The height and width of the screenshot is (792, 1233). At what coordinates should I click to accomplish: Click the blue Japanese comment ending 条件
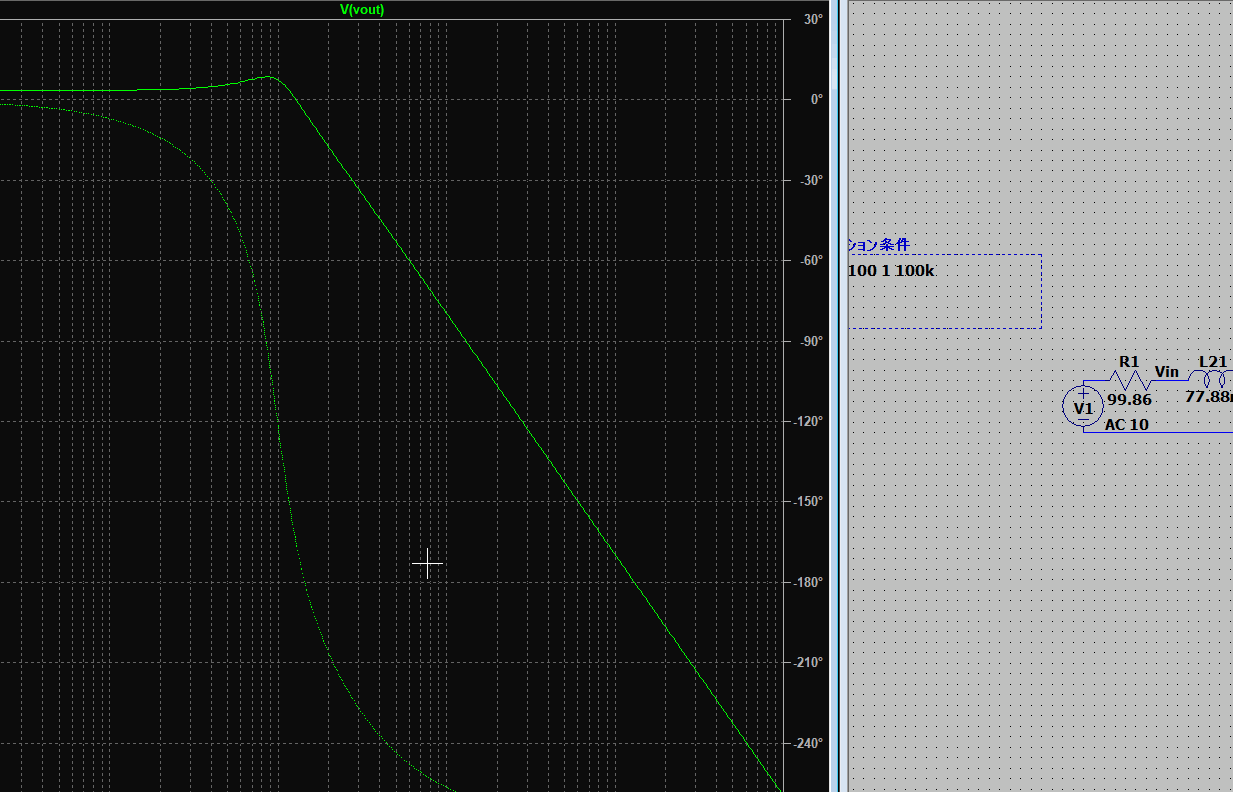tap(879, 245)
